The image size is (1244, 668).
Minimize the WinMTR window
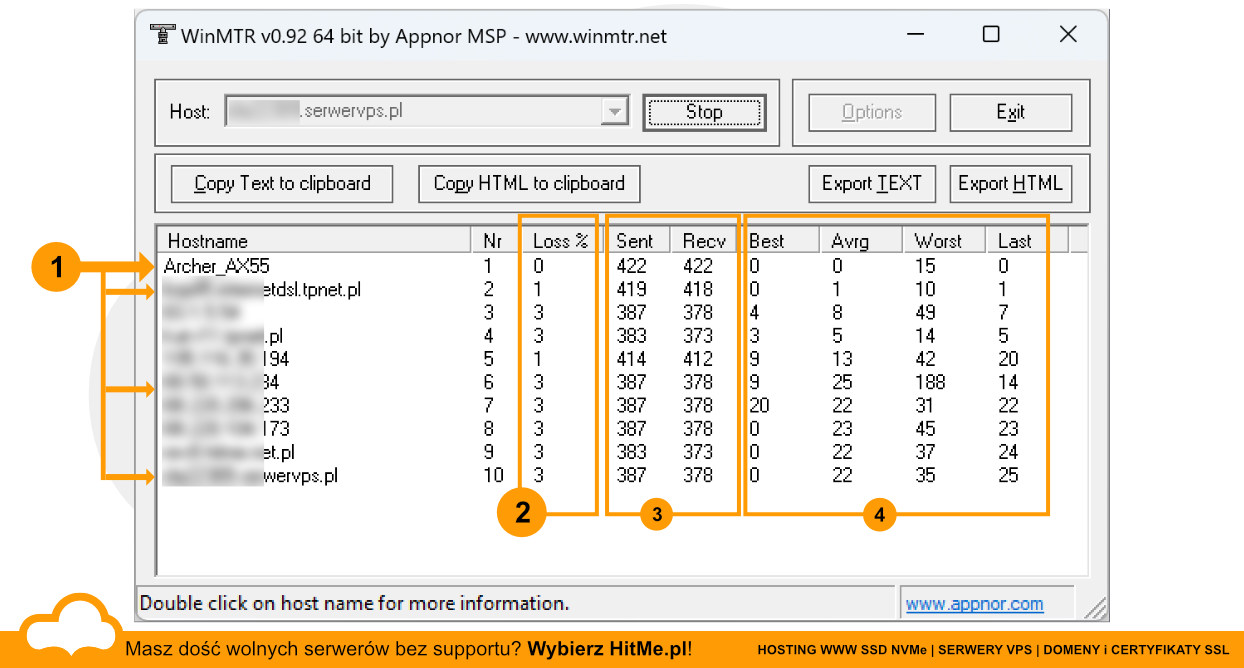916,35
